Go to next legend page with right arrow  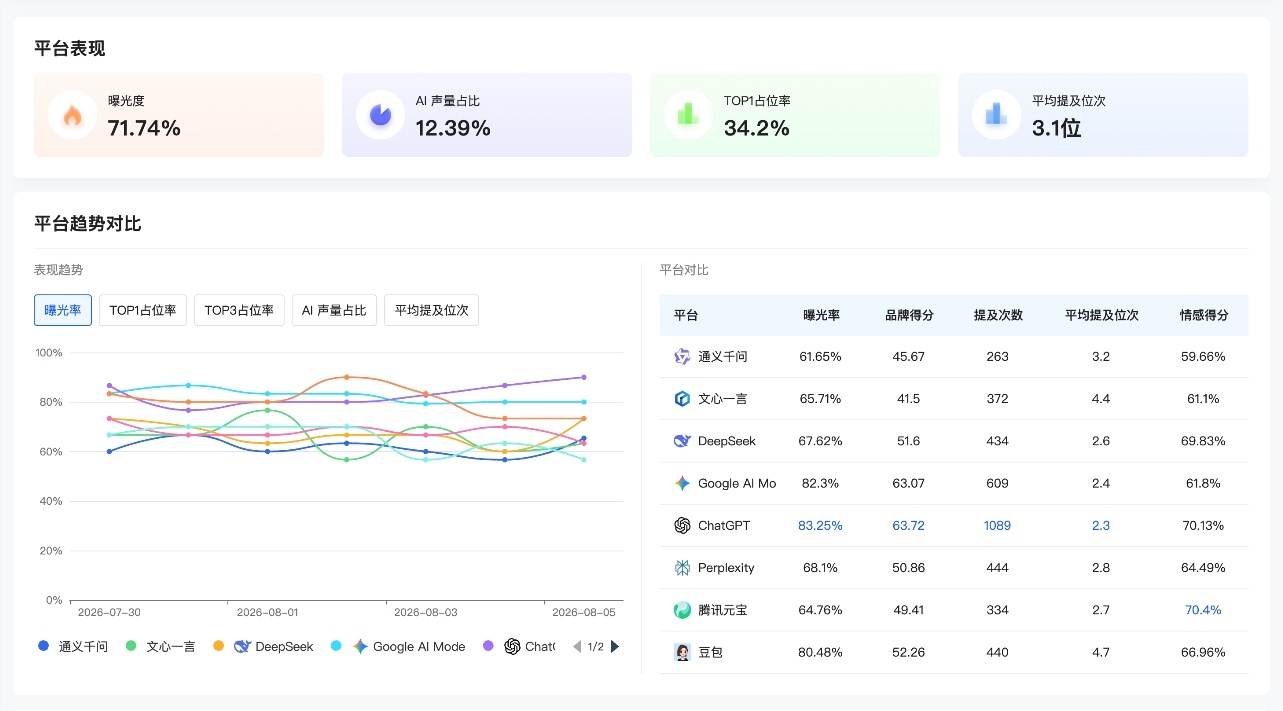(615, 647)
